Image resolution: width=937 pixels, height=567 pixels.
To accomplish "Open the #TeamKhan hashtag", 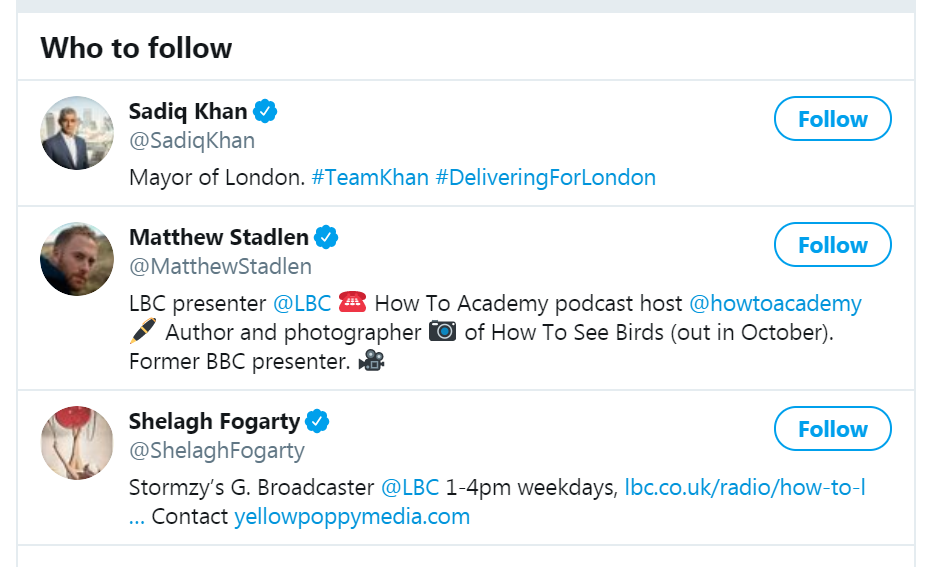I will click(370, 178).
